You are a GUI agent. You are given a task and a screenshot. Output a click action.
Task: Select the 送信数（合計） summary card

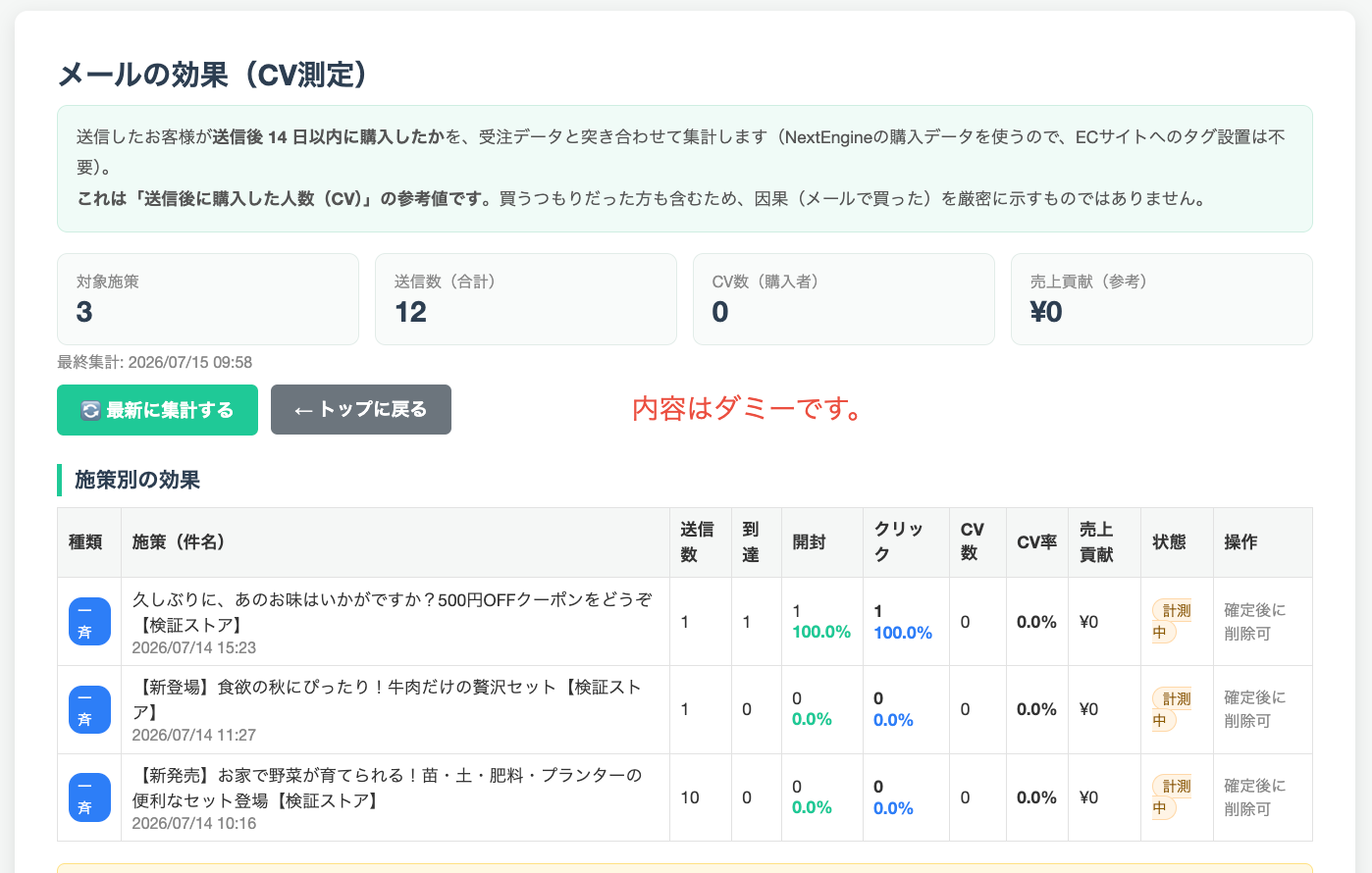pyautogui.click(x=526, y=299)
